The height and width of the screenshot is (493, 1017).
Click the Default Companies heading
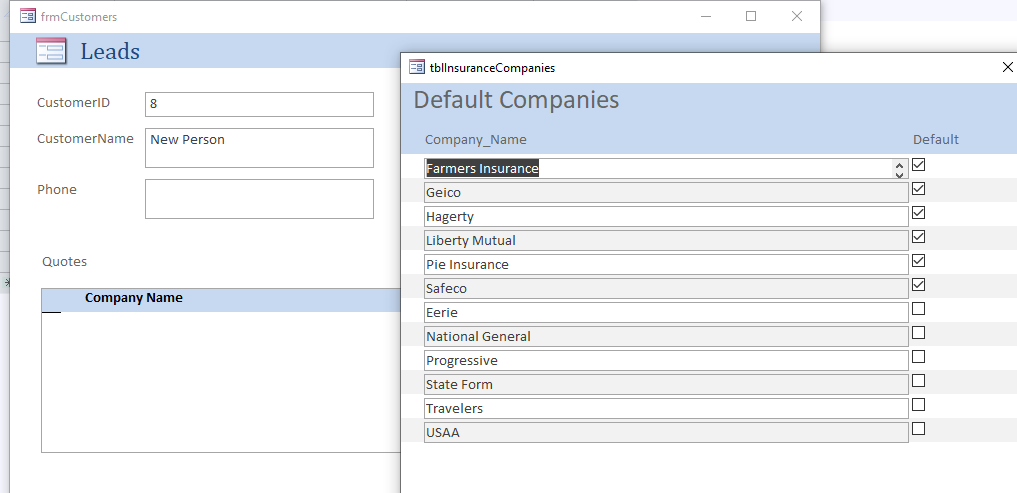point(516,100)
